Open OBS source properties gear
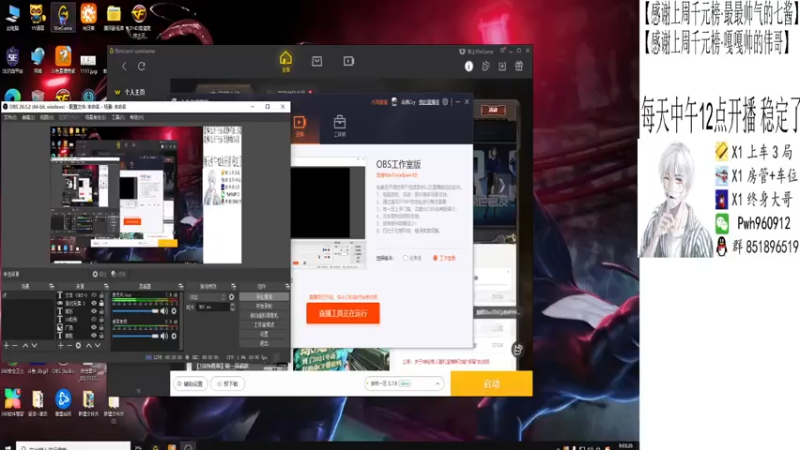This screenshot has height=450, width=800. click(78, 345)
